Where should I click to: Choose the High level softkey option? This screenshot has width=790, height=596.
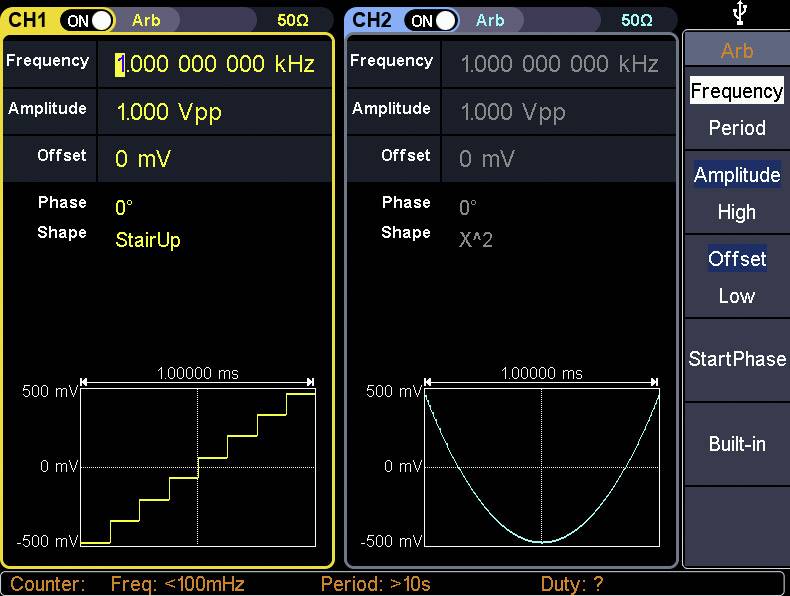736,212
